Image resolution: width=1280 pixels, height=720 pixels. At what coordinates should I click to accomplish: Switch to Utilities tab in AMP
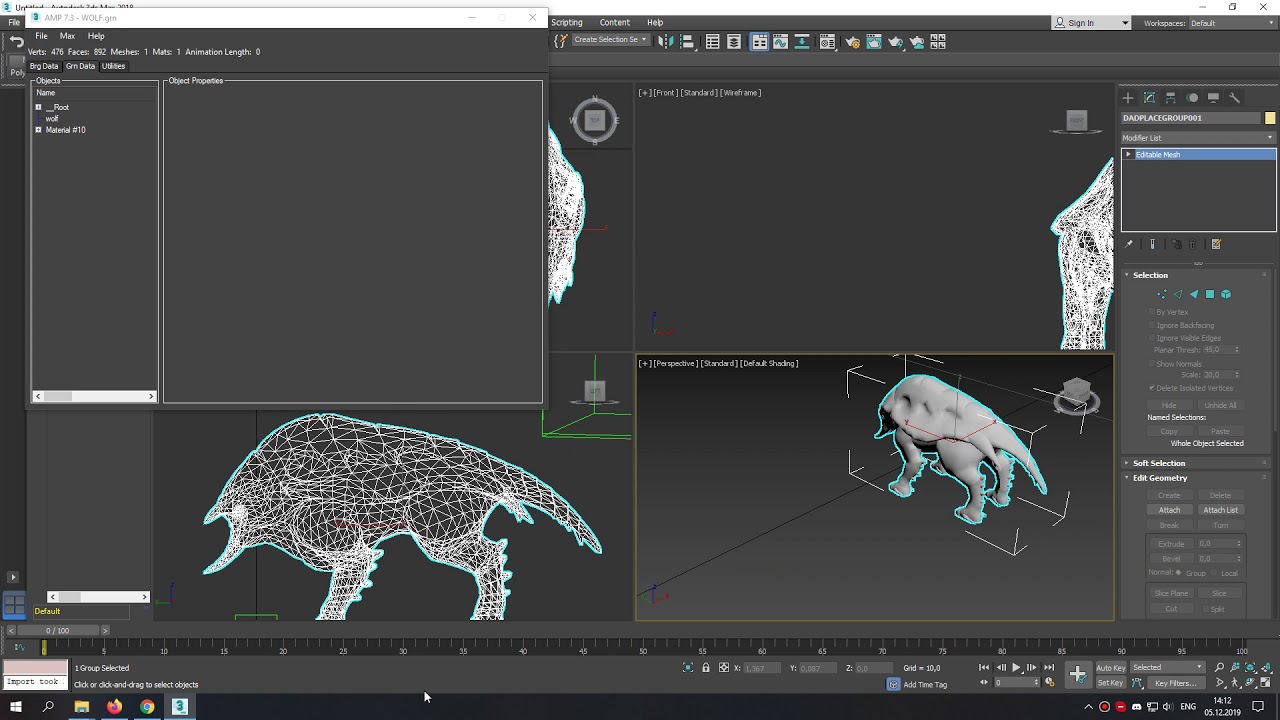click(114, 66)
